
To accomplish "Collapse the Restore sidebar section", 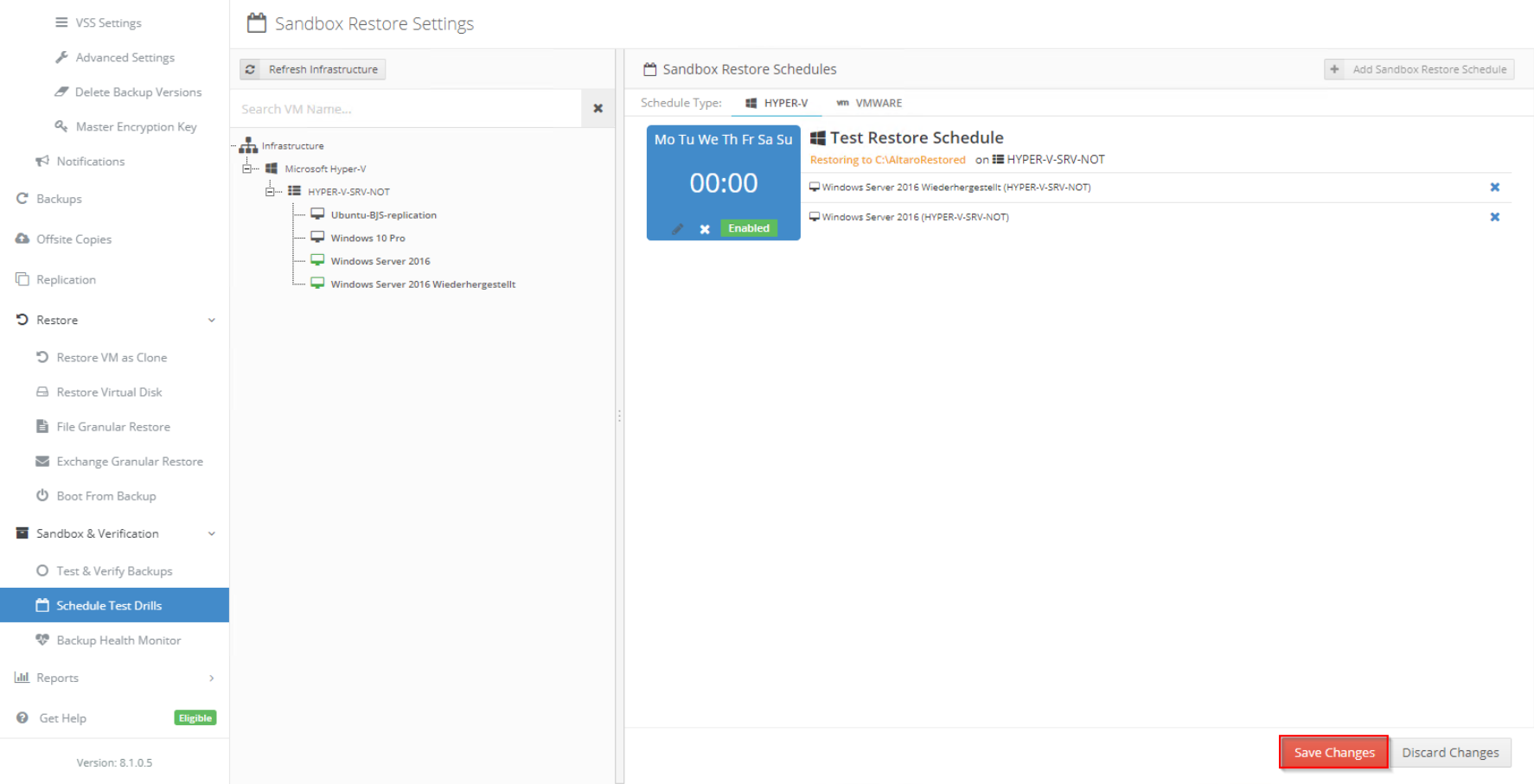I will point(211,321).
